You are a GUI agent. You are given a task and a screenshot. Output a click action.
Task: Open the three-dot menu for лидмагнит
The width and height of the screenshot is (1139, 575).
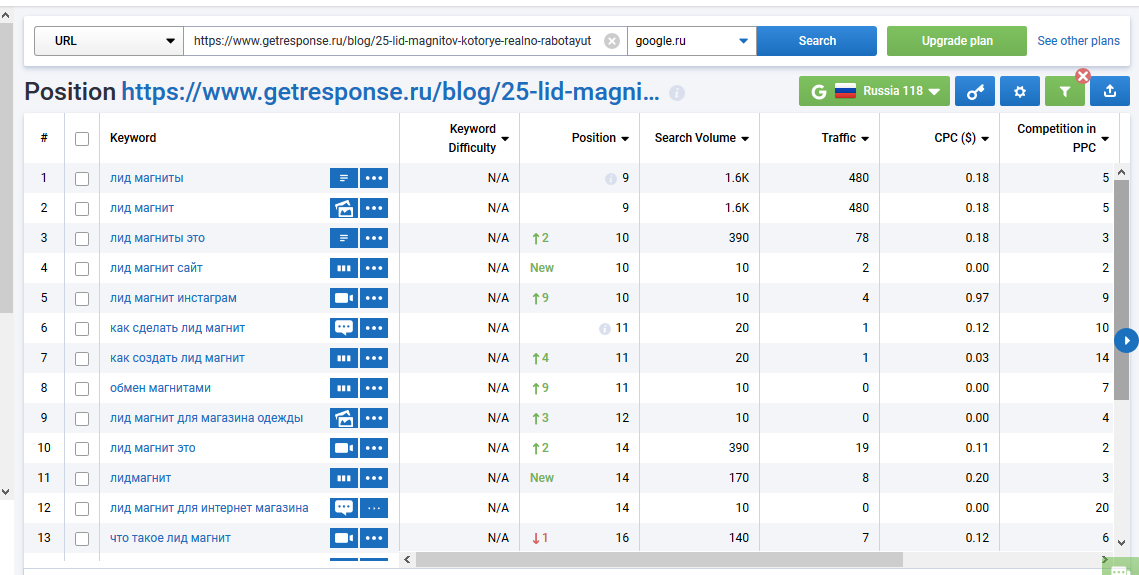[374, 478]
